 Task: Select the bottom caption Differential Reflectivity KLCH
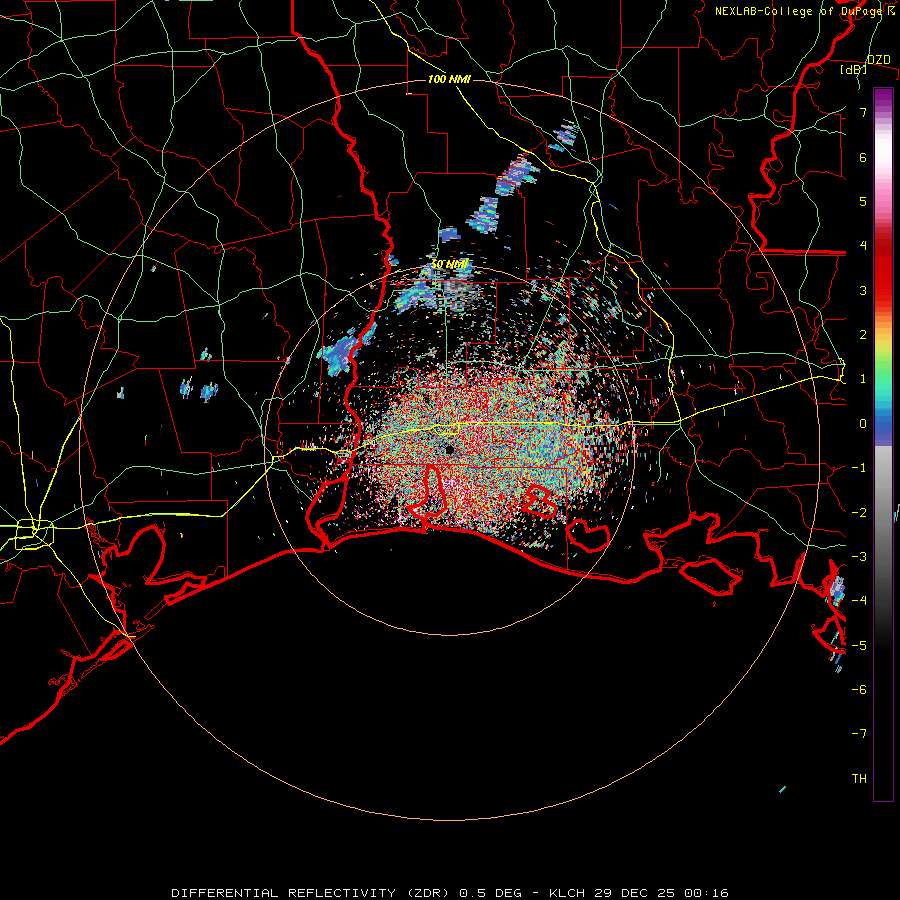[450, 893]
